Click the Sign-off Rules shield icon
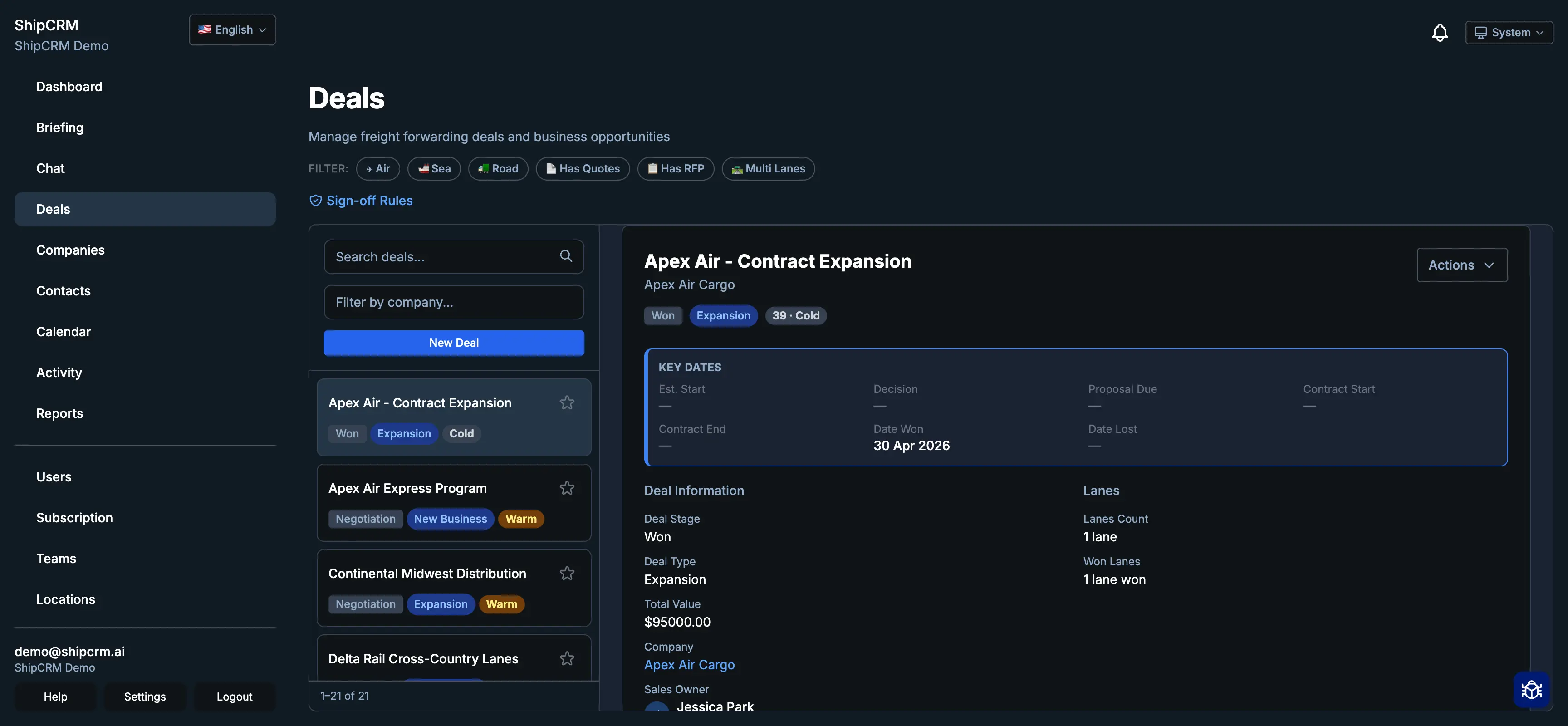 click(x=315, y=201)
